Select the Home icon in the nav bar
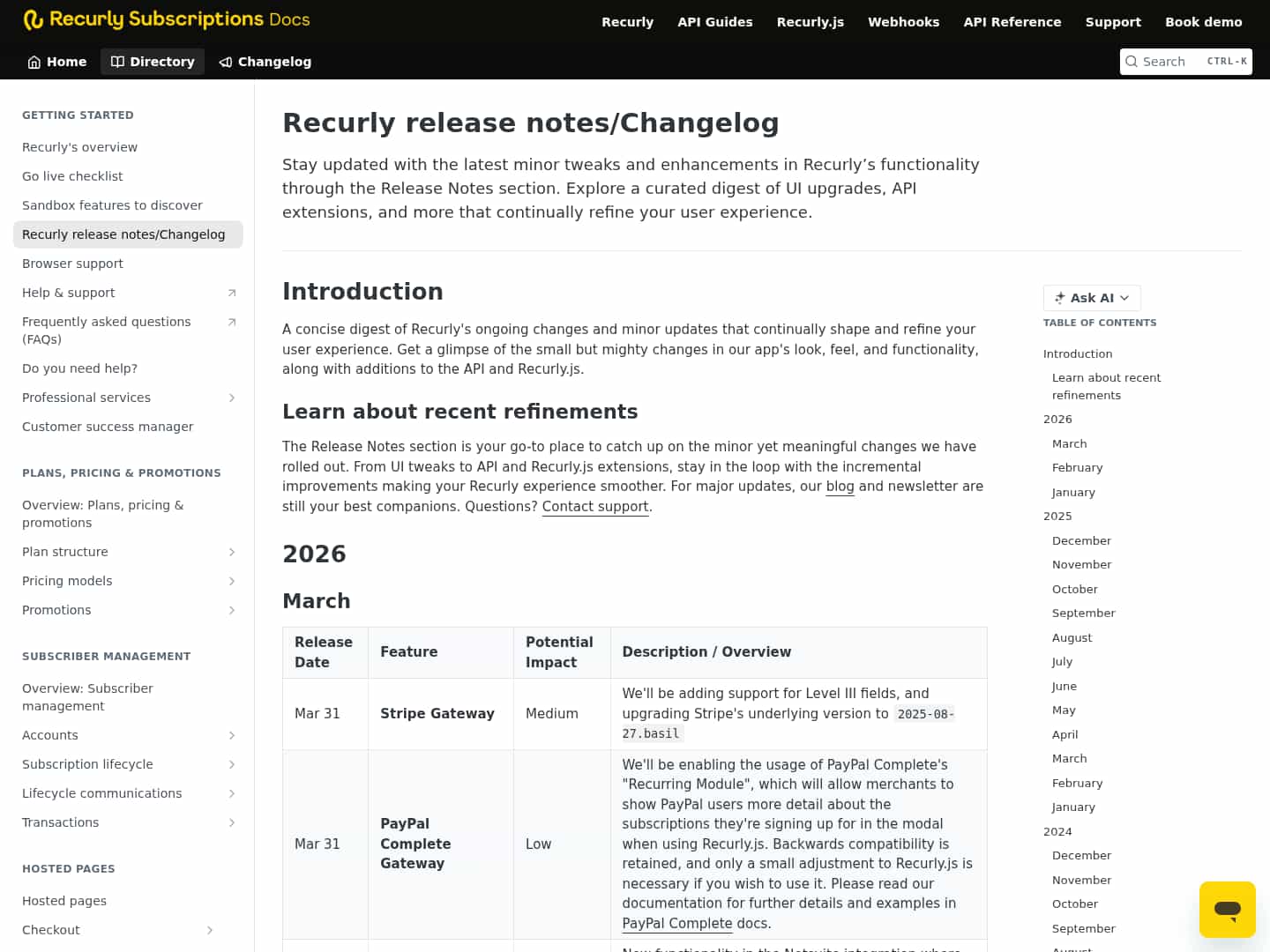This screenshot has height=952, width=1270. point(33,62)
